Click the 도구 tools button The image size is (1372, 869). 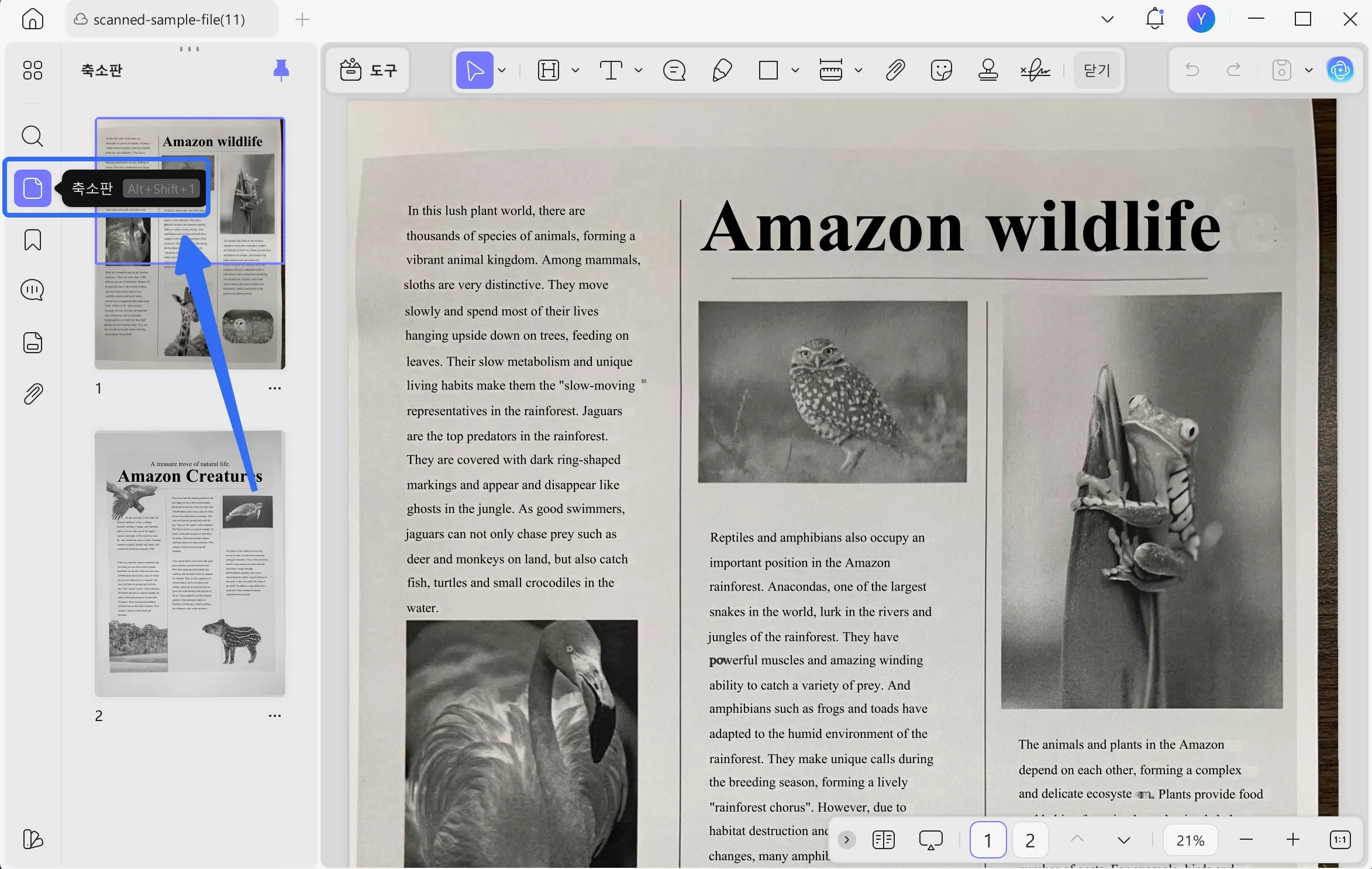coord(368,71)
